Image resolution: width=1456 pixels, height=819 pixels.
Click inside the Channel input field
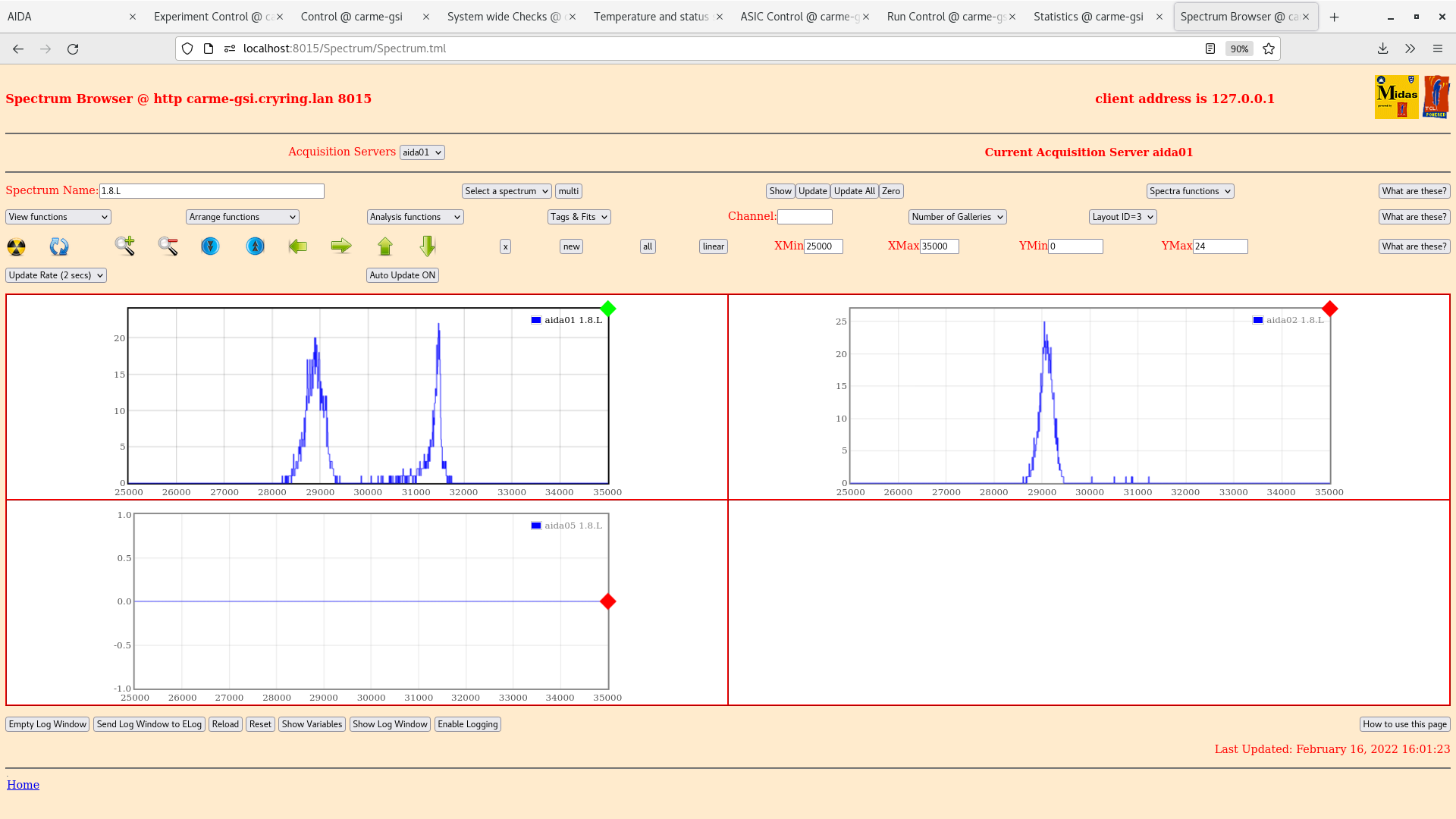pos(805,217)
